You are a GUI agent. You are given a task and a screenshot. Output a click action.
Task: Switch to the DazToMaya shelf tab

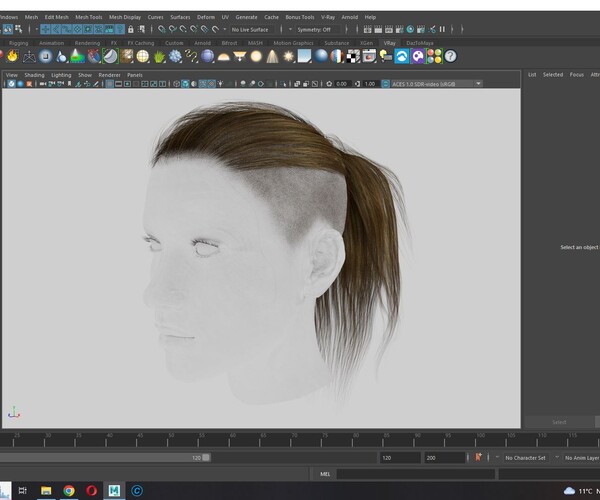pos(420,43)
